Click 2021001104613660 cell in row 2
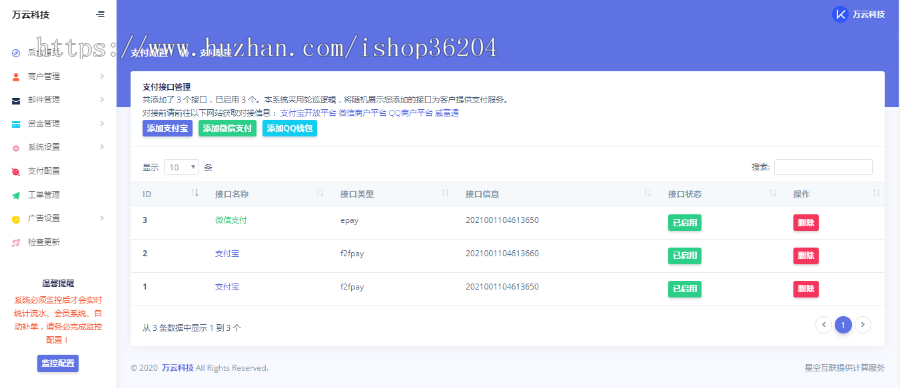 (502, 253)
